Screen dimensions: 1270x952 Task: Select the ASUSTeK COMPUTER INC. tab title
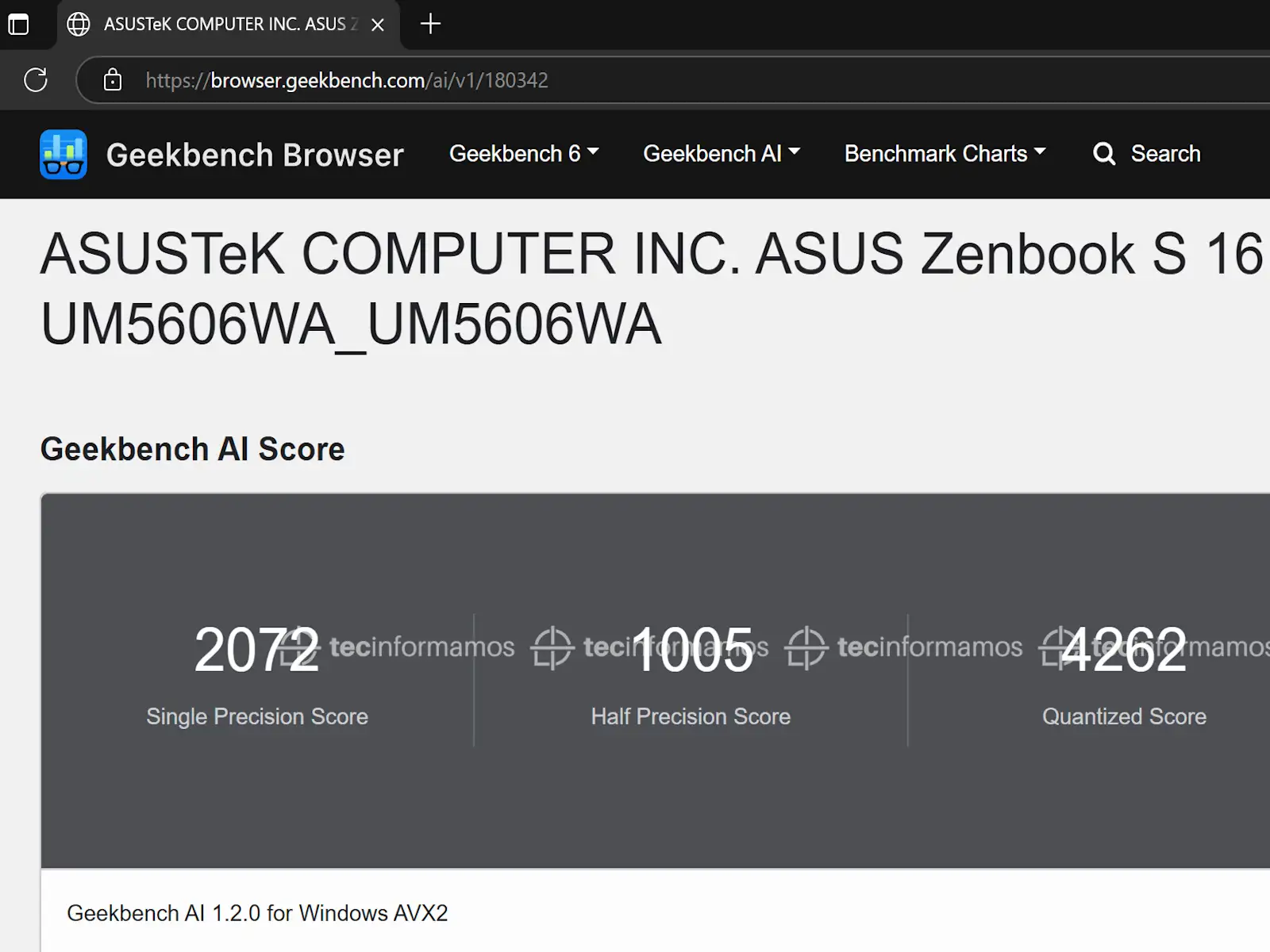click(226, 25)
